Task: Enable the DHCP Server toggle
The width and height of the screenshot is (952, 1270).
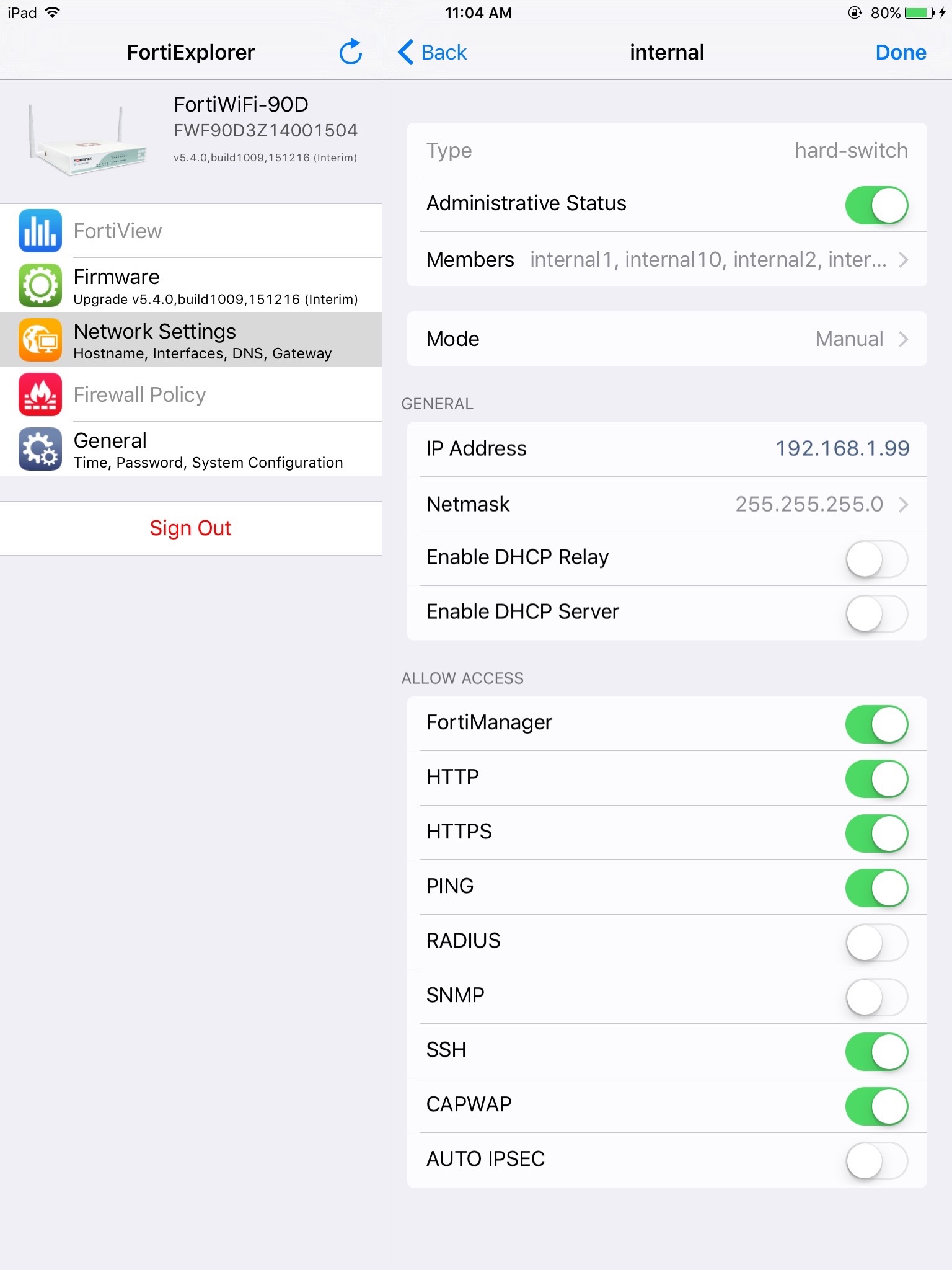Action: [x=876, y=613]
